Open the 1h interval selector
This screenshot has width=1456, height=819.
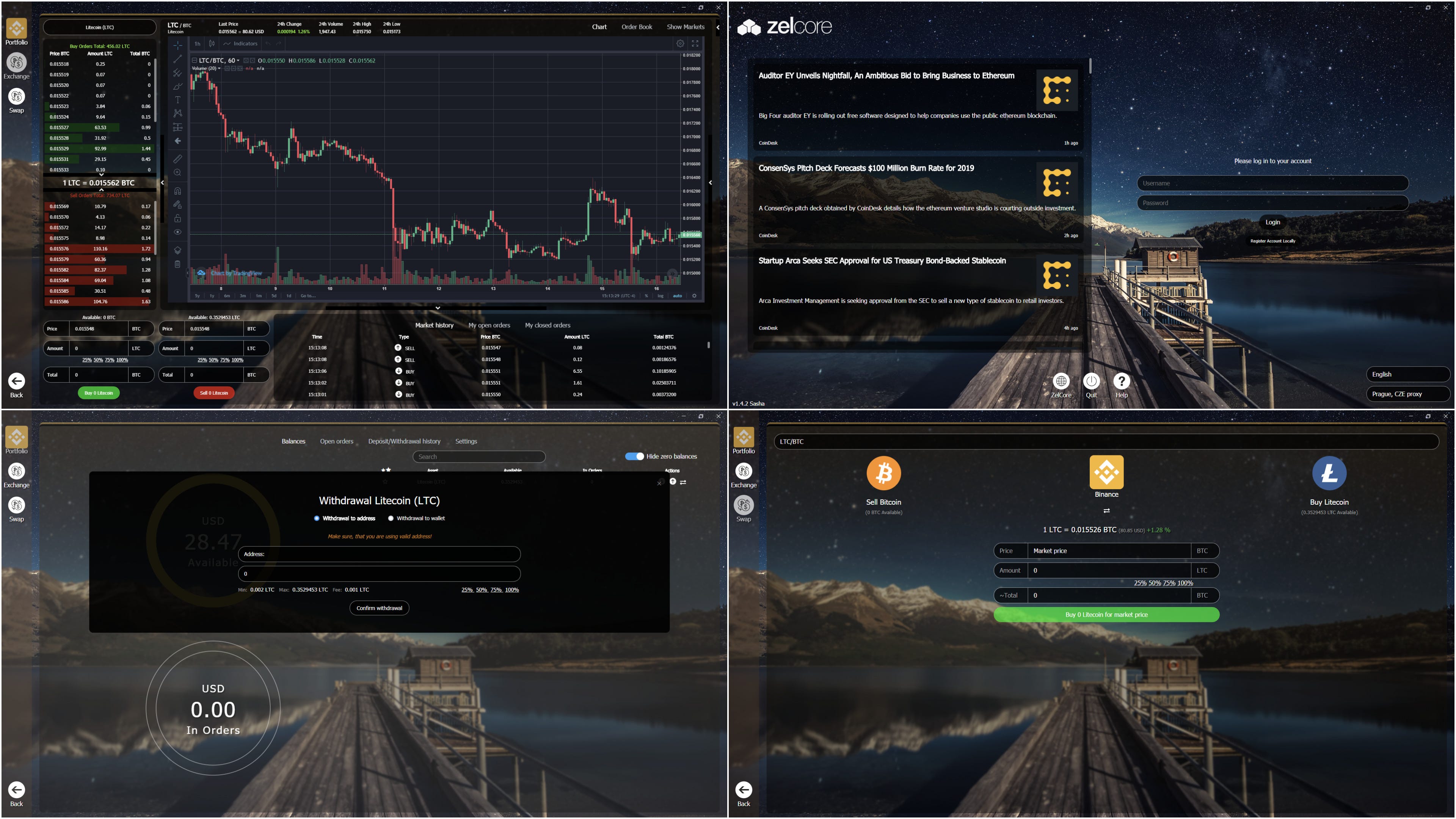pos(197,44)
